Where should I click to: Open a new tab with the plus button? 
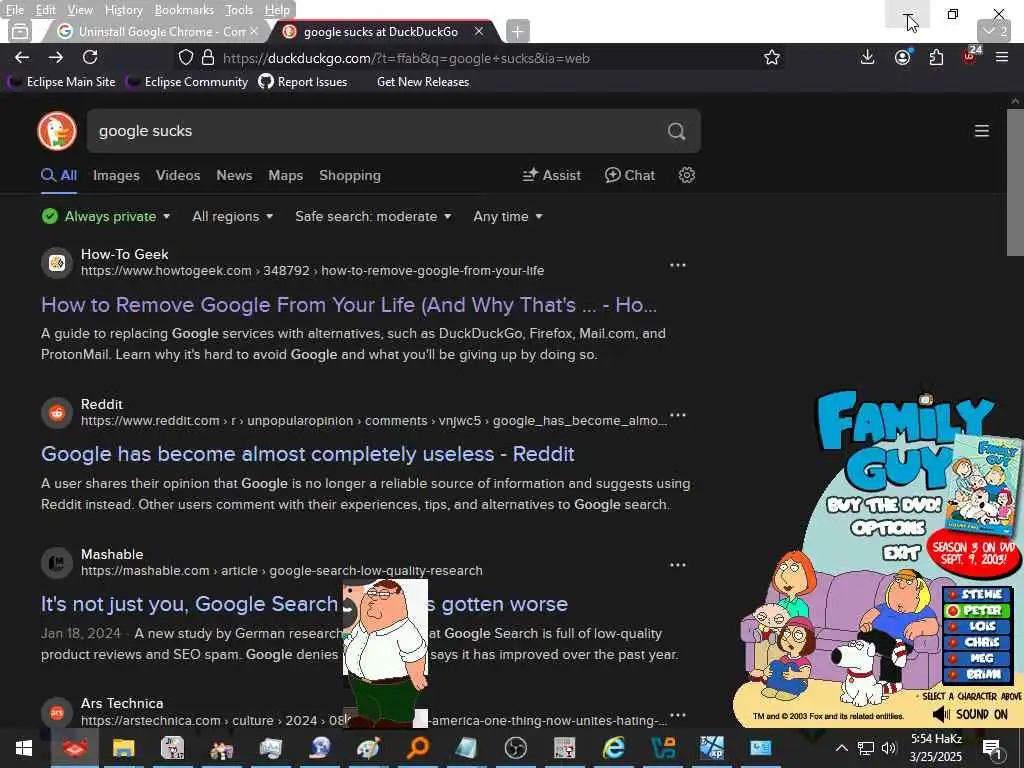click(x=517, y=31)
